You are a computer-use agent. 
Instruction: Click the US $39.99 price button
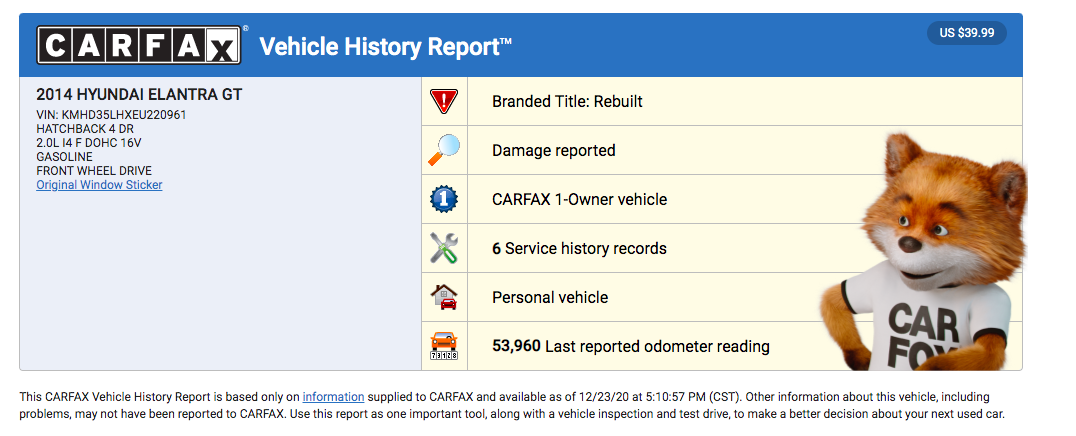coord(967,33)
